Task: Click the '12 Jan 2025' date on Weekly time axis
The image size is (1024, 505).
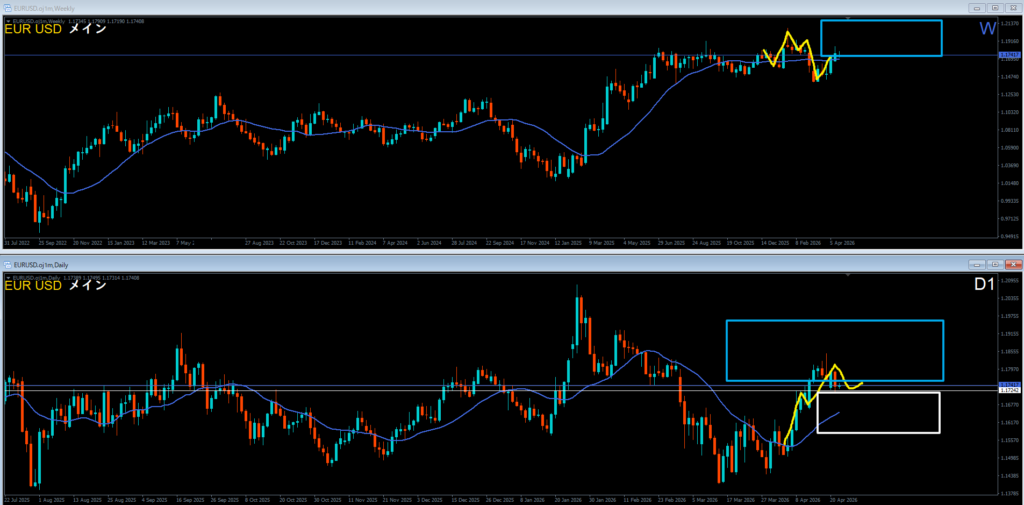Action: (x=568, y=242)
